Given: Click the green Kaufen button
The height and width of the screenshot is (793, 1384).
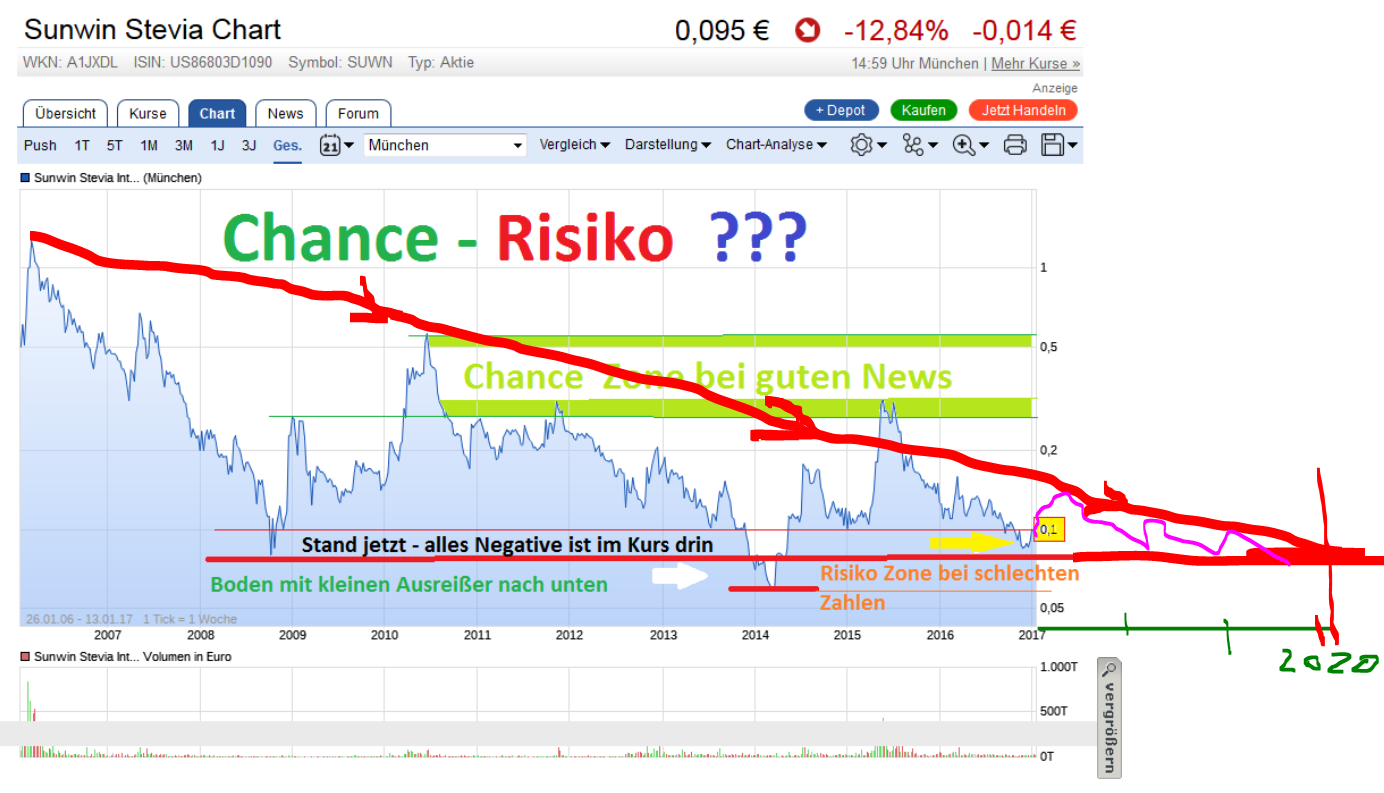Looking at the screenshot, I should pos(924,110).
